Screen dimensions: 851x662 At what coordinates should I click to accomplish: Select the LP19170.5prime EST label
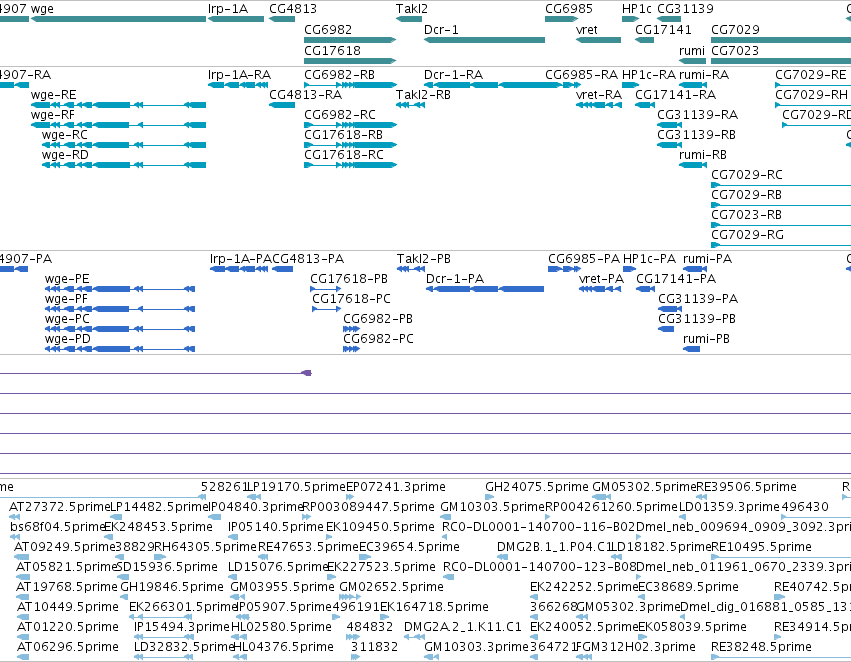point(296,487)
